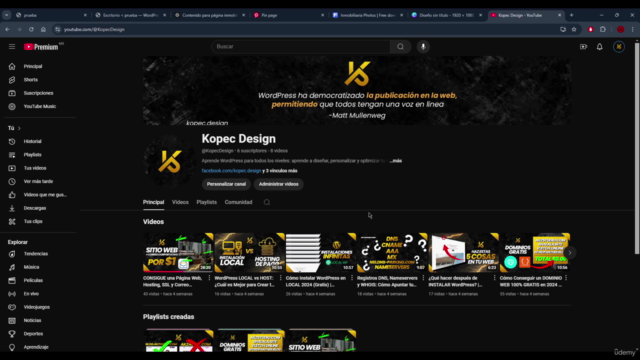The width and height of the screenshot is (640, 360).
Task: Bookmark page with star icon
Action: click(574, 29)
